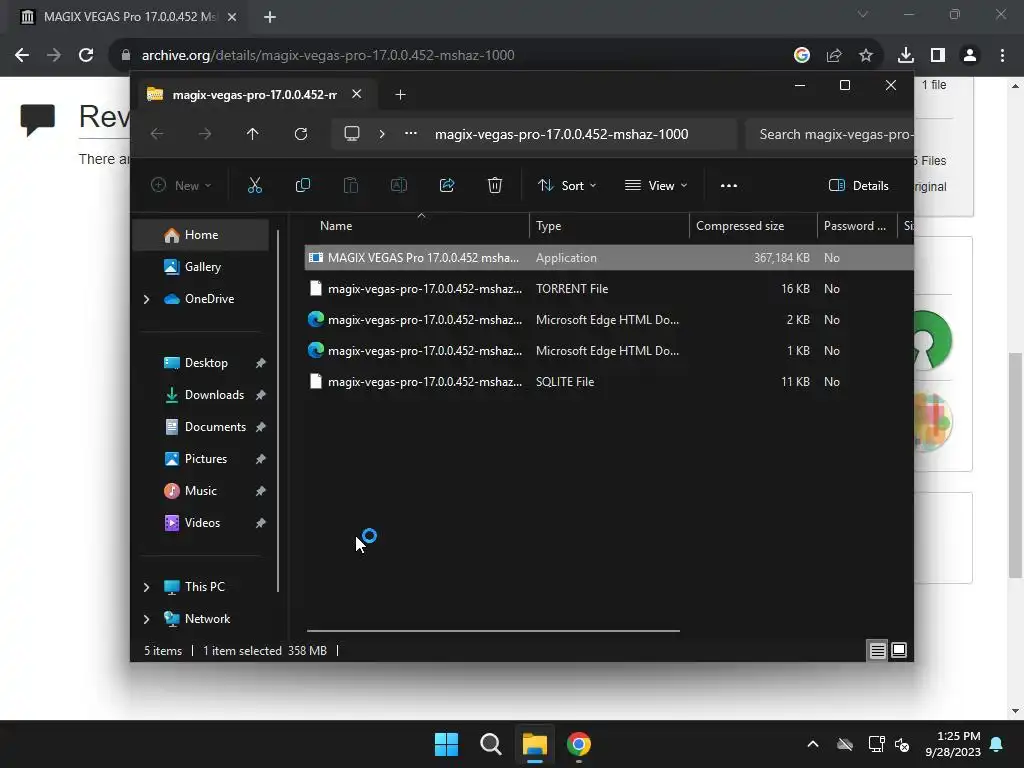Click the Share this page icon in Chrome

point(834,55)
